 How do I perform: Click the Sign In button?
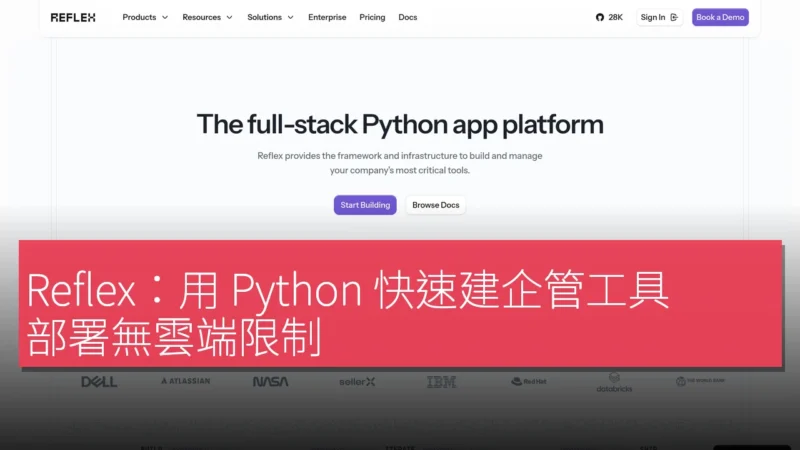[x=659, y=17]
